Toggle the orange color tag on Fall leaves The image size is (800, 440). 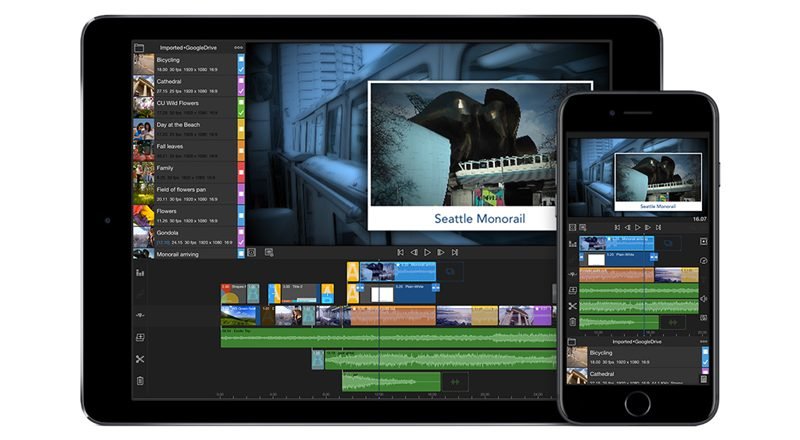pyautogui.click(x=241, y=151)
